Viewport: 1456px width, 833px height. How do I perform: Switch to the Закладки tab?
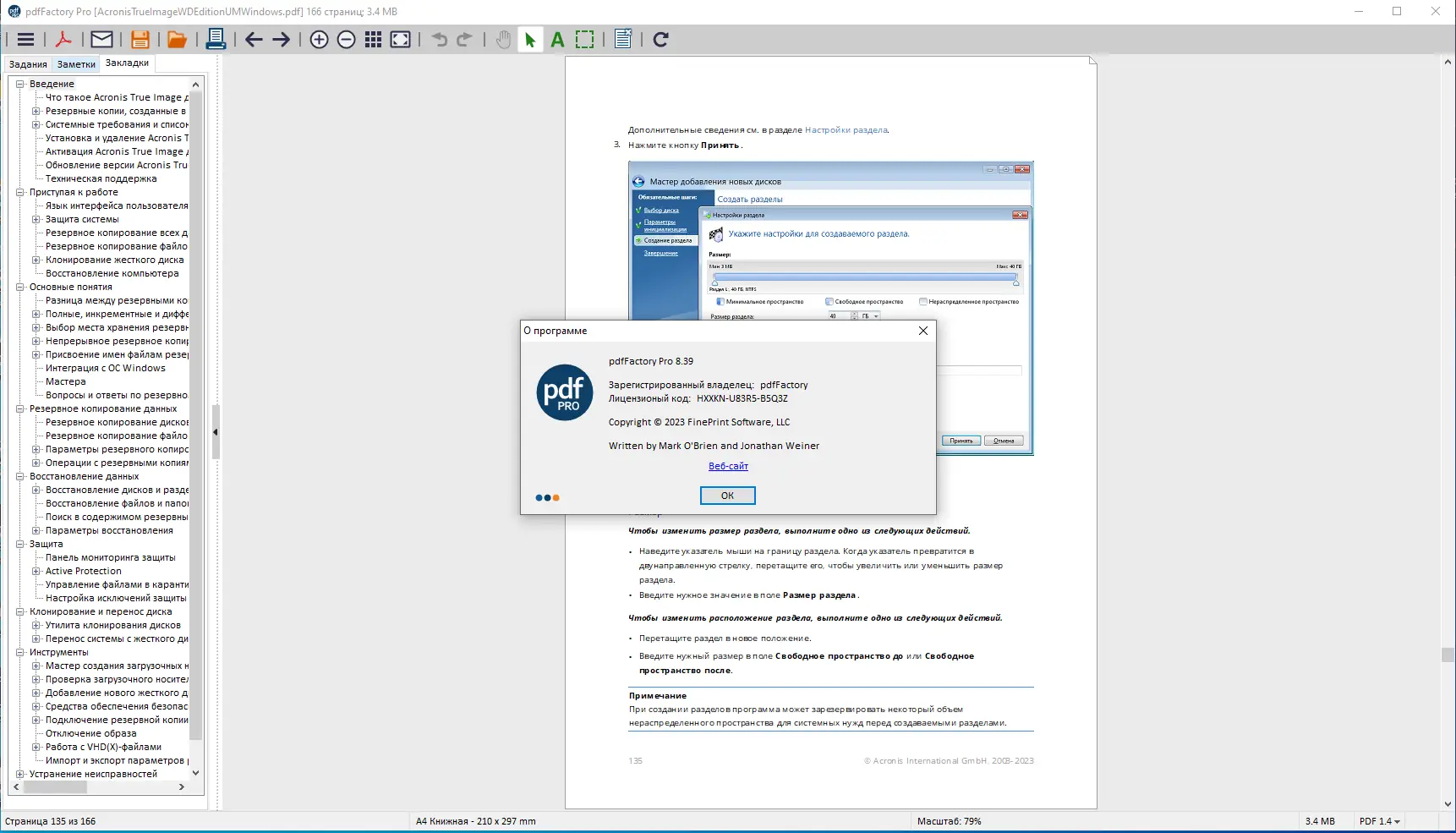click(x=127, y=63)
